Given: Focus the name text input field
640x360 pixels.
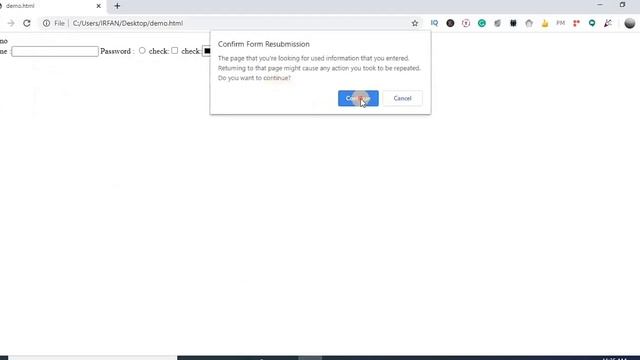Looking at the screenshot, I should point(55,51).
